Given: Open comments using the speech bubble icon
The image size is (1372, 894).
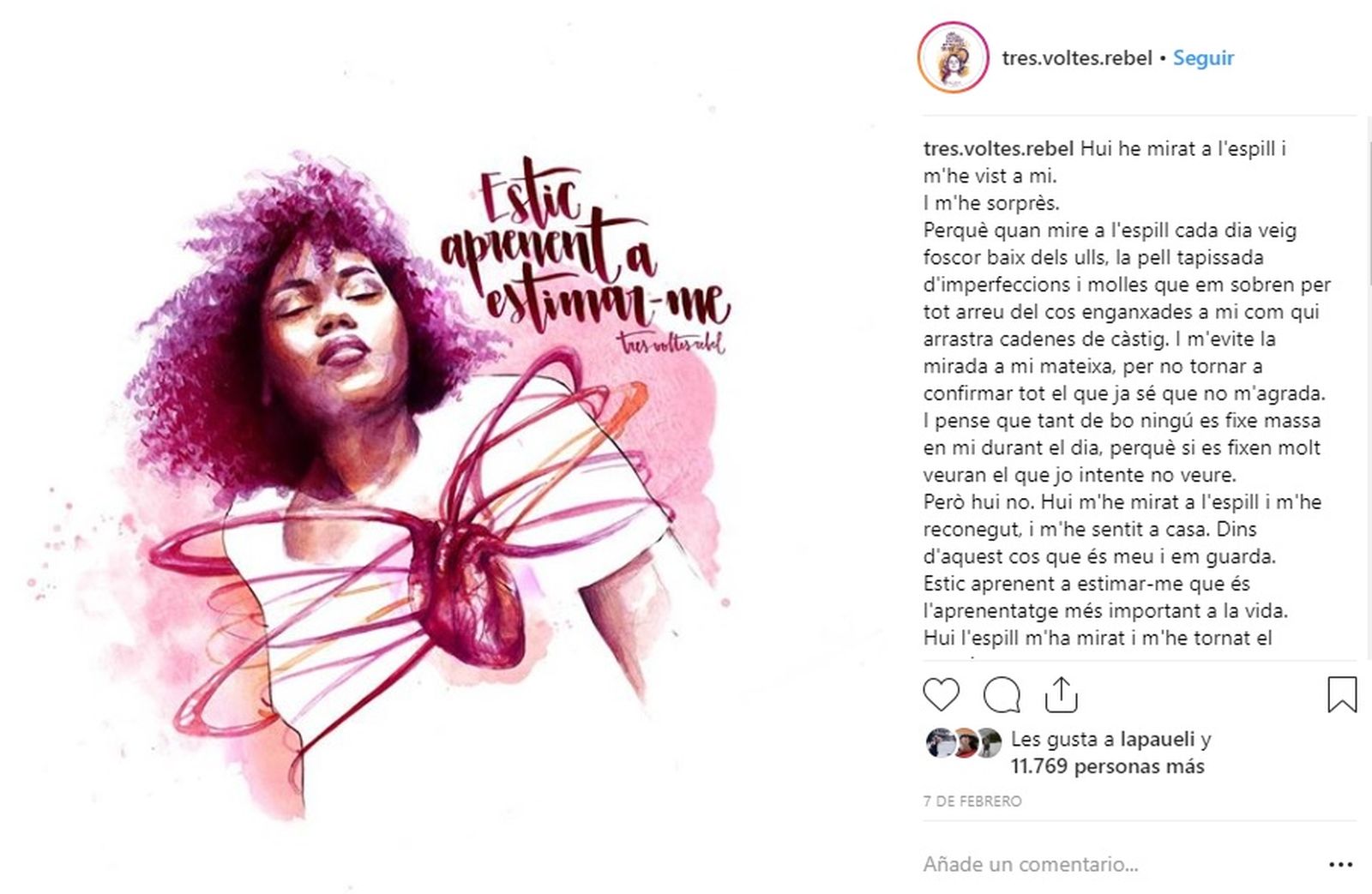Looking at the screenshot, I should click(1001, 694).
